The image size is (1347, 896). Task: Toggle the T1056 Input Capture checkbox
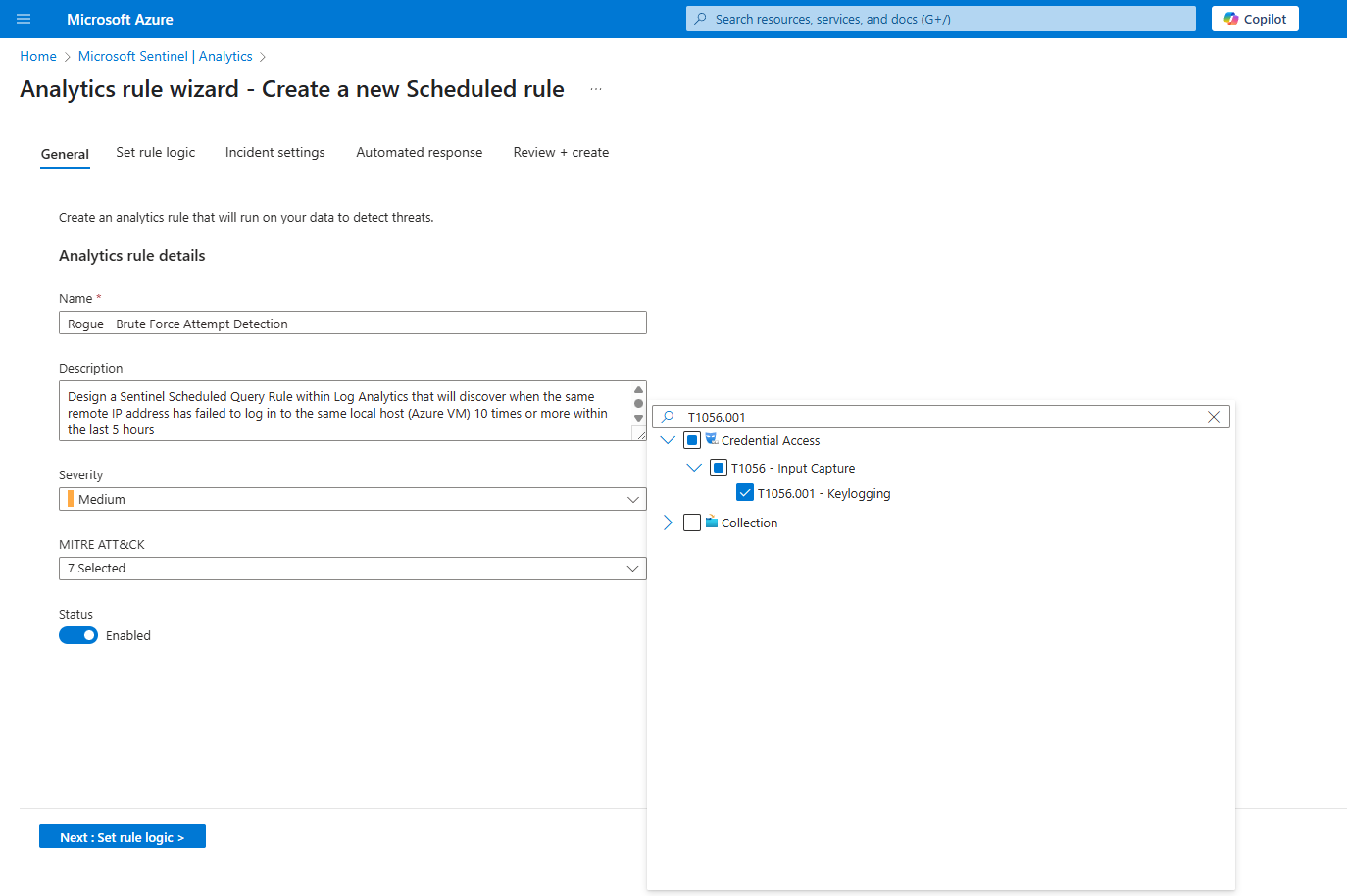(x=719, y=468)
